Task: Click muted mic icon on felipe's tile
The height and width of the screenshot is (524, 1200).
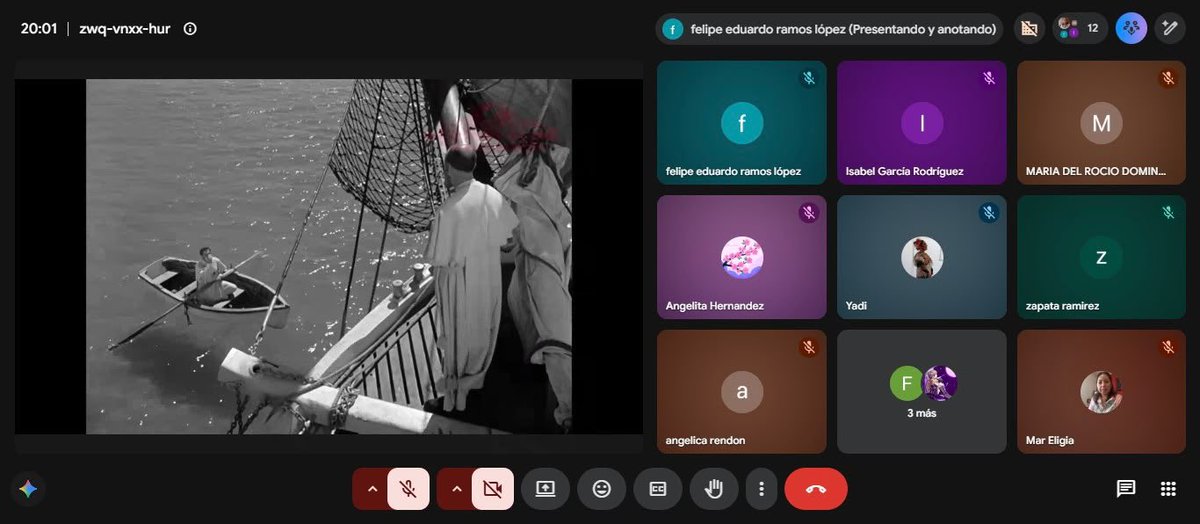Action: [809, 78]
